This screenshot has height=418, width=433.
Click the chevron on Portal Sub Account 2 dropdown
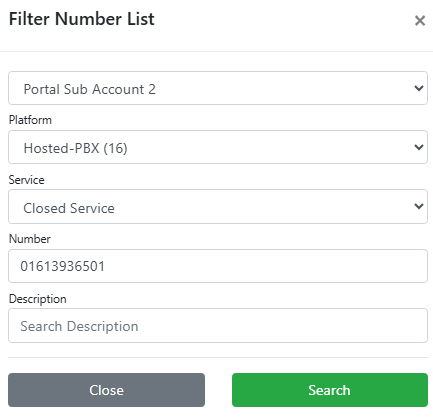point(419,88)
